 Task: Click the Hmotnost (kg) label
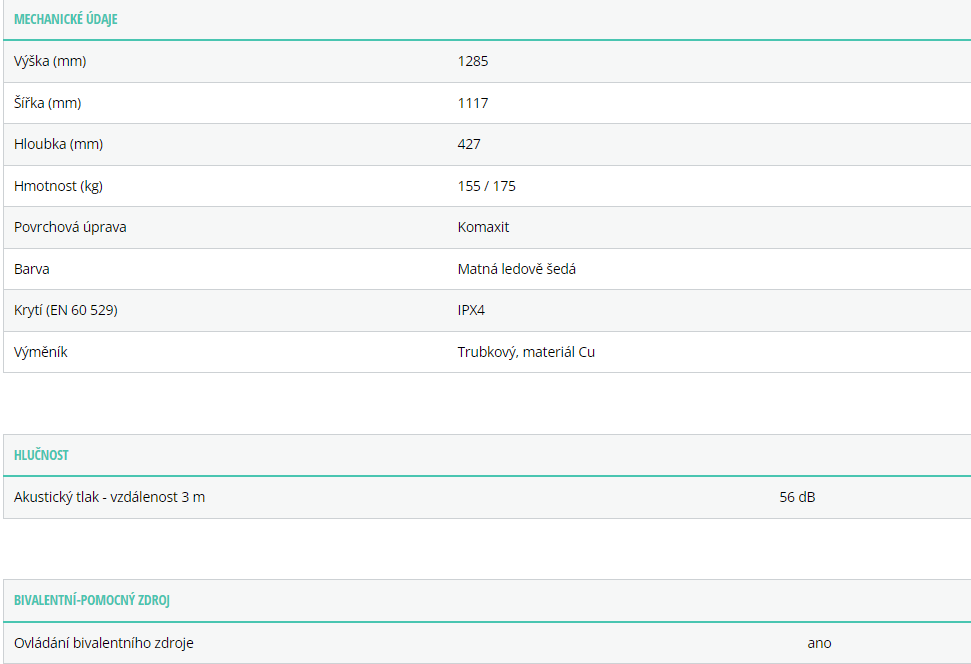(58, 186)
